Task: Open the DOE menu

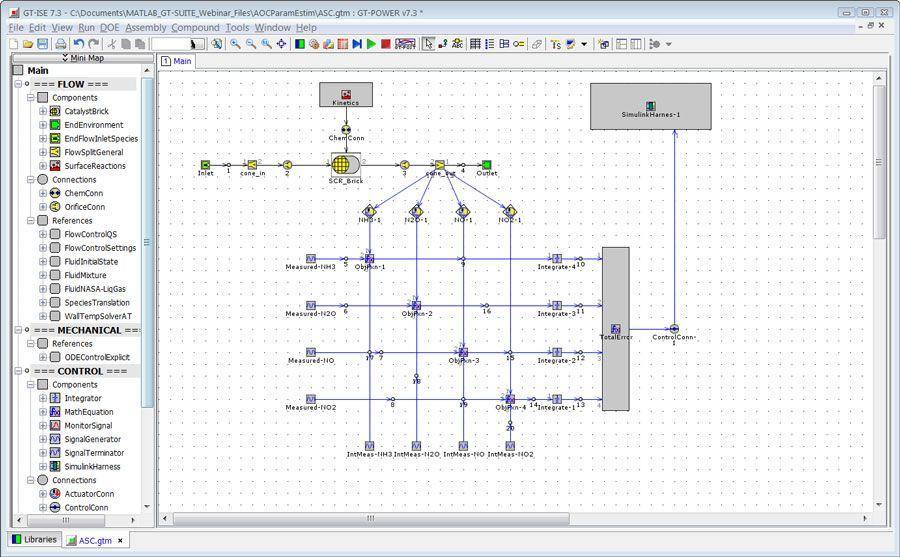Action: 110,28
